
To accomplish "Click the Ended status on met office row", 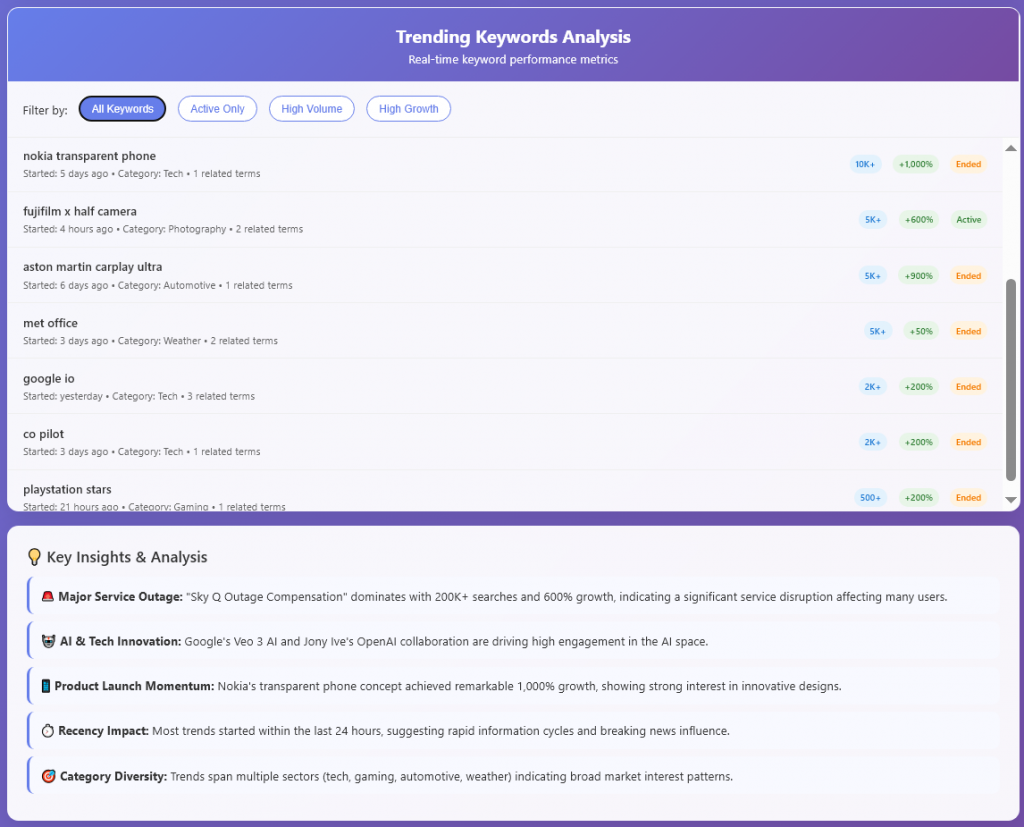I will coord(968,331).
